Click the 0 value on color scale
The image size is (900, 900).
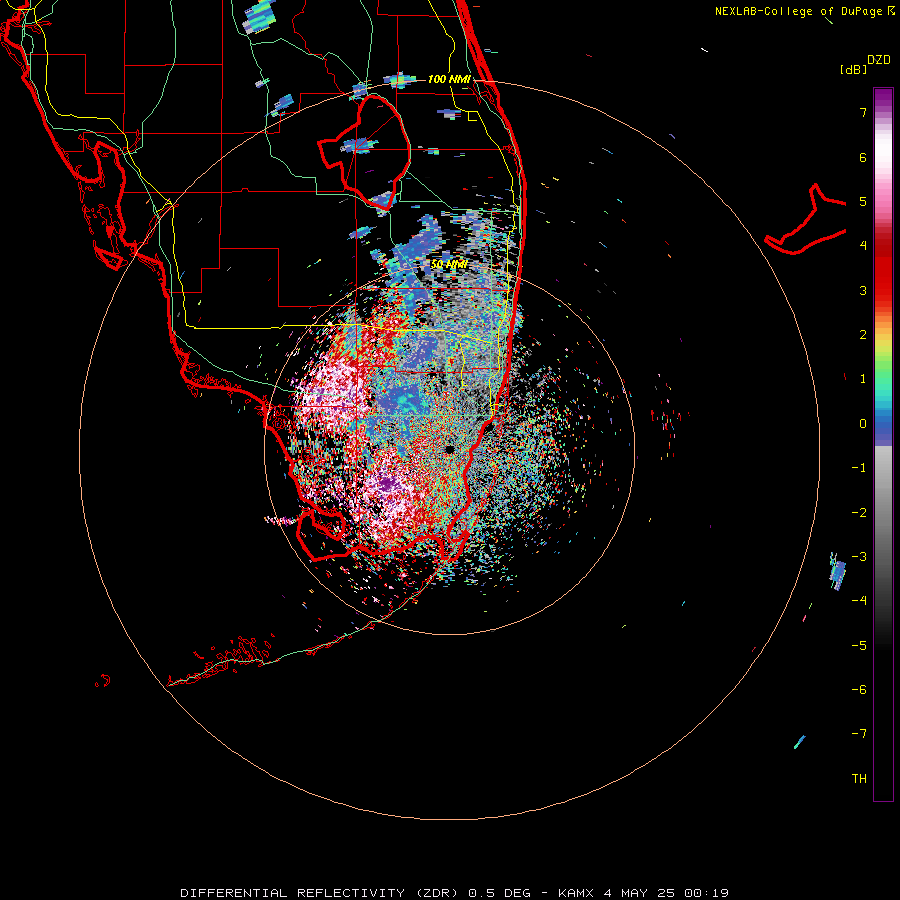863,424
